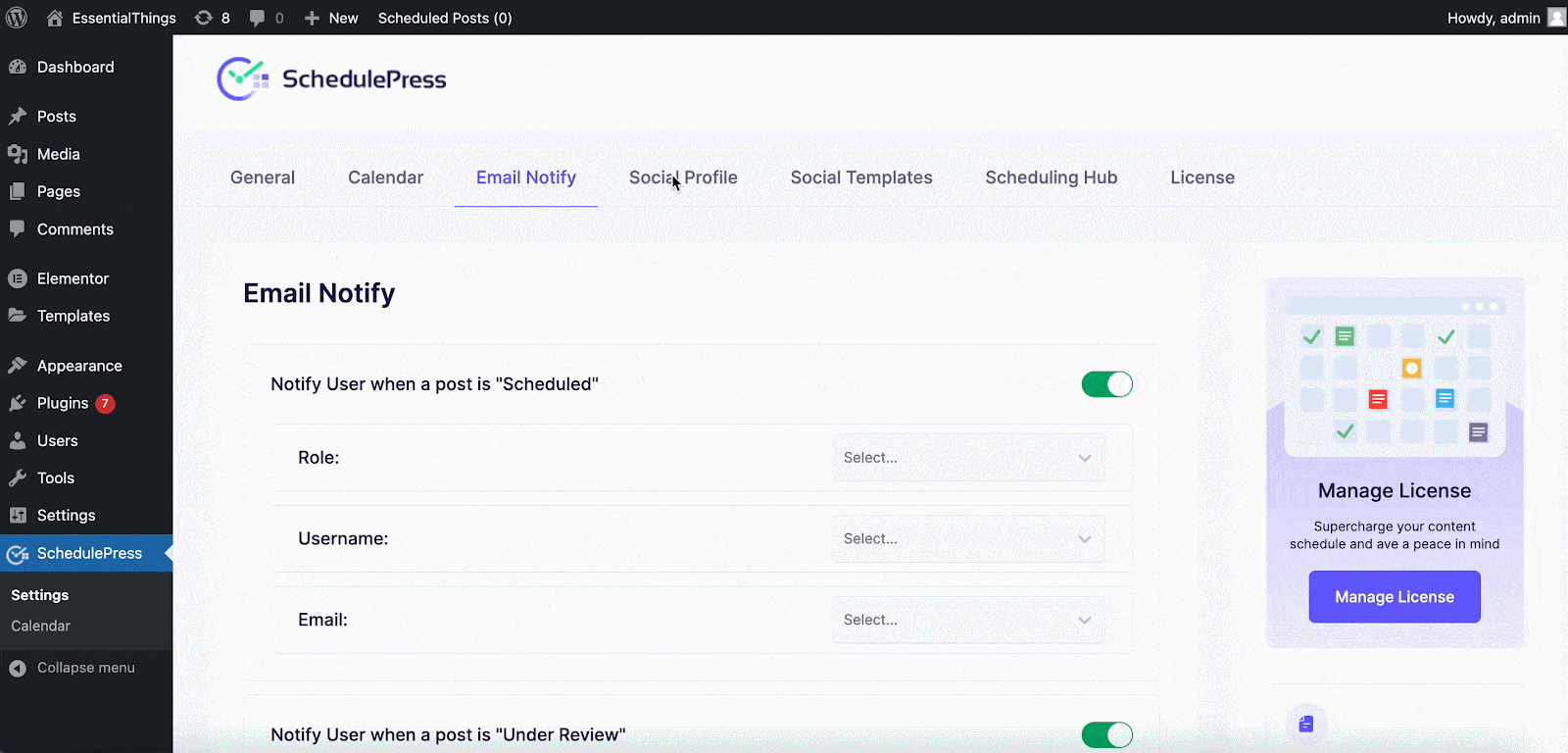Select the Email Notify tab
1568x753 pixels.
tap(526, 177)
